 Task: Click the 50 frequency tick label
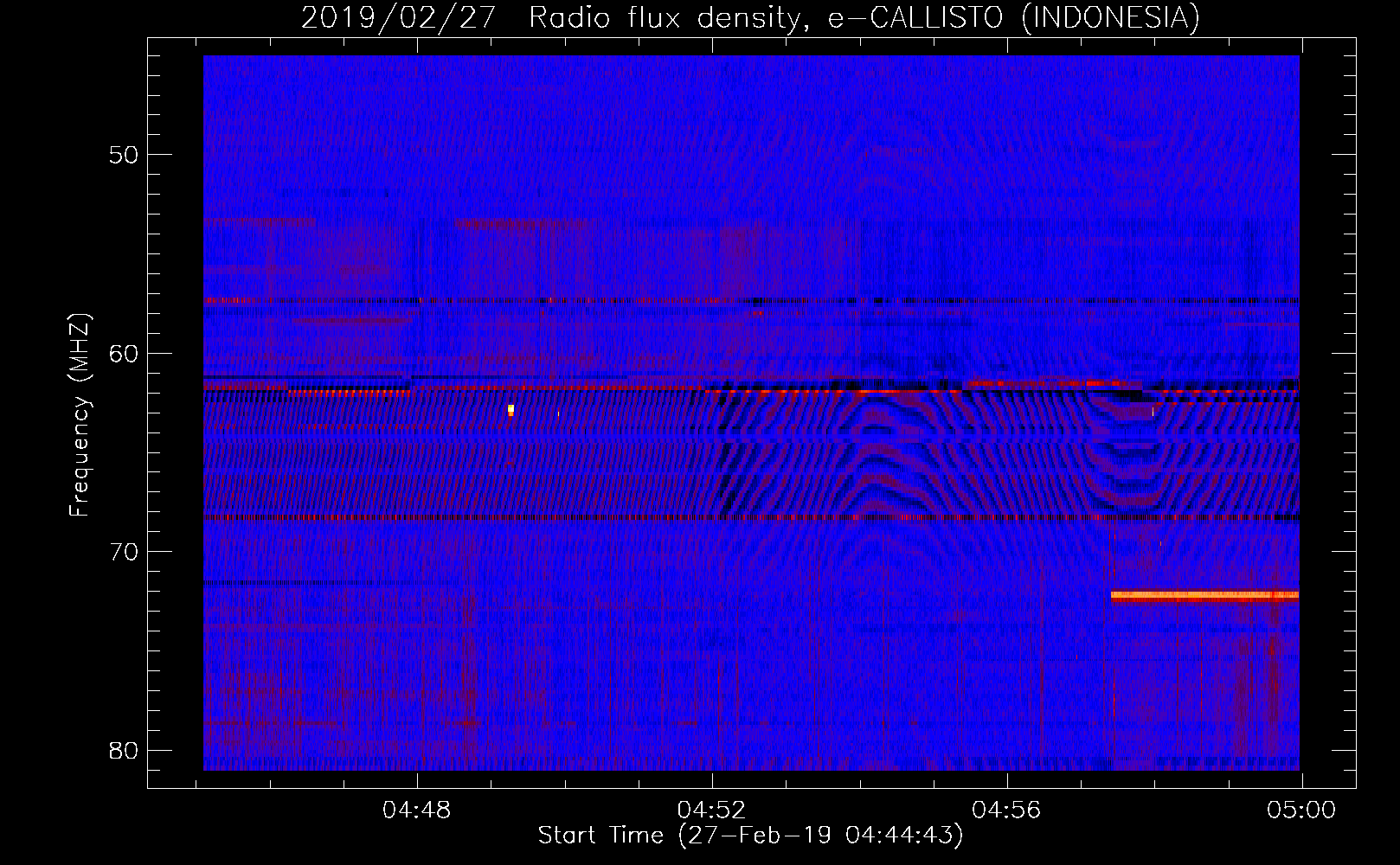click(124, 155)
